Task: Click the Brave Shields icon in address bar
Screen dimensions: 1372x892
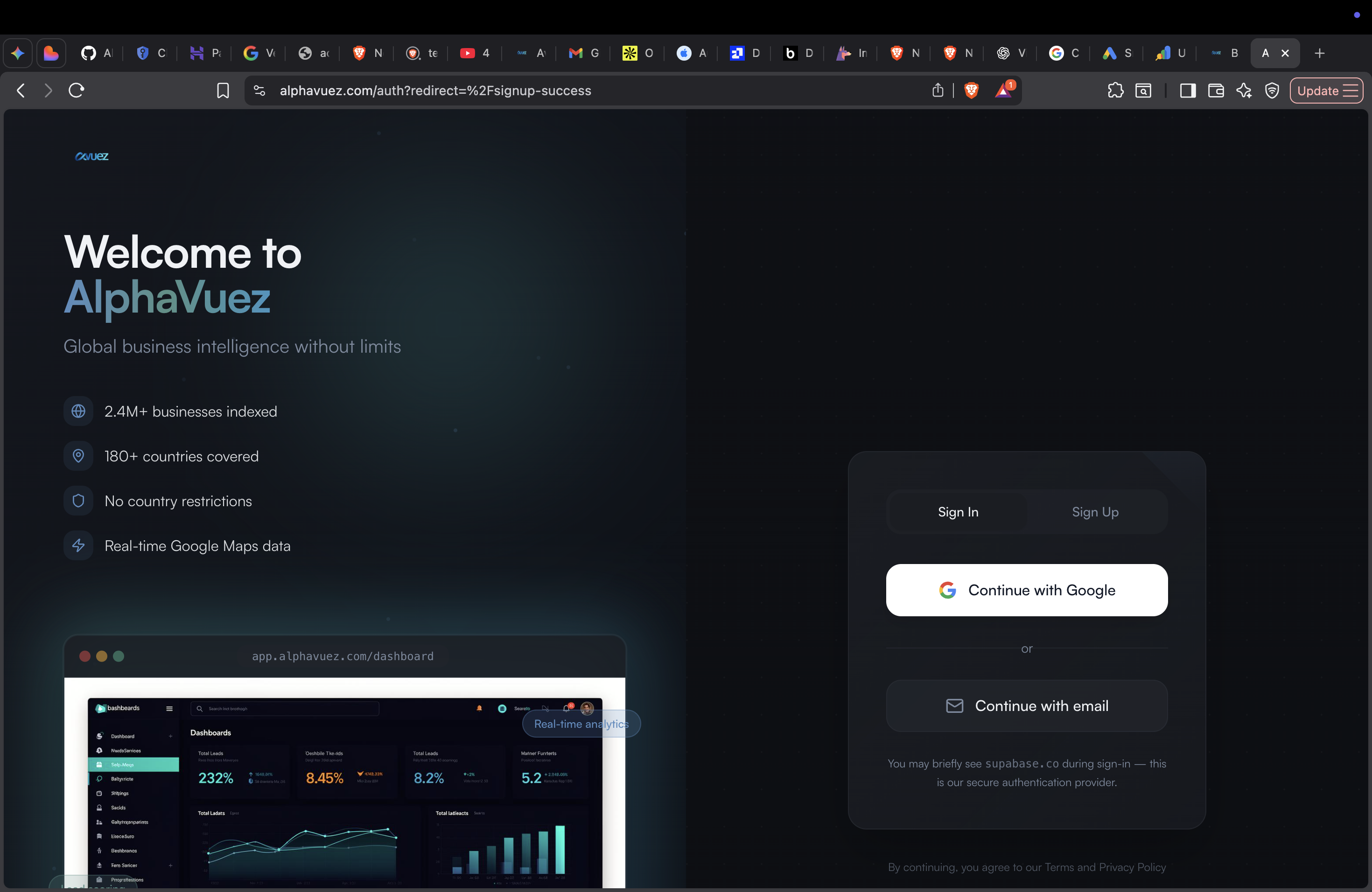Action: 971,90
